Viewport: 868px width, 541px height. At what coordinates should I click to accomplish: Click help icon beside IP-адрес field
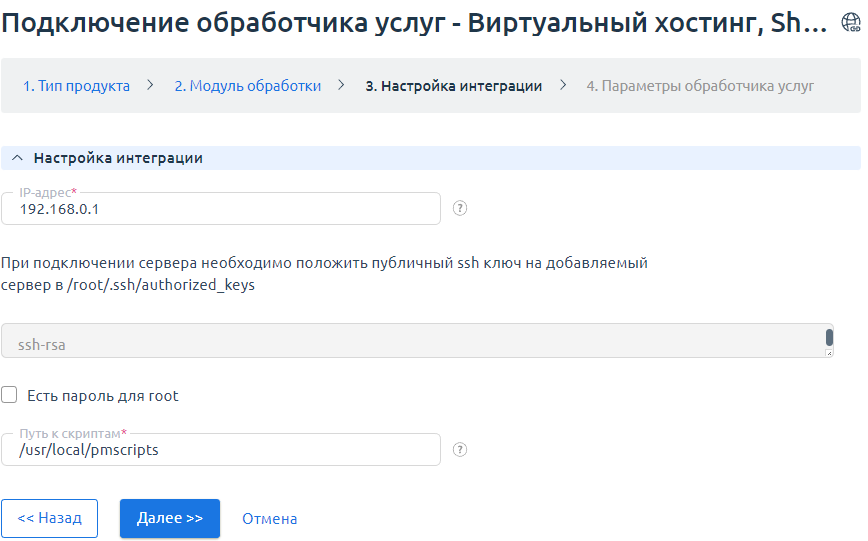(460, 209)
